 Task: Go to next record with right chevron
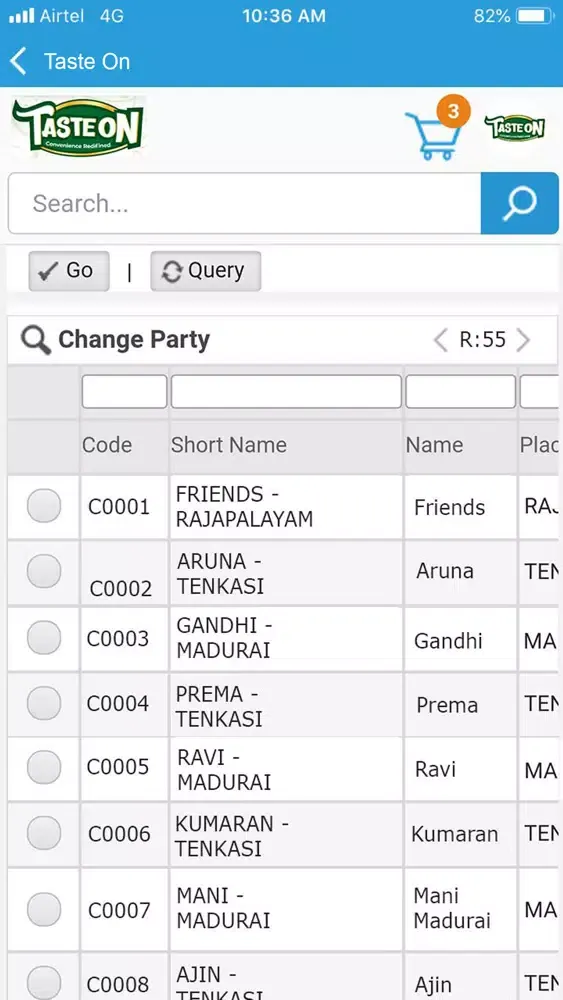[x=523, y=340]
